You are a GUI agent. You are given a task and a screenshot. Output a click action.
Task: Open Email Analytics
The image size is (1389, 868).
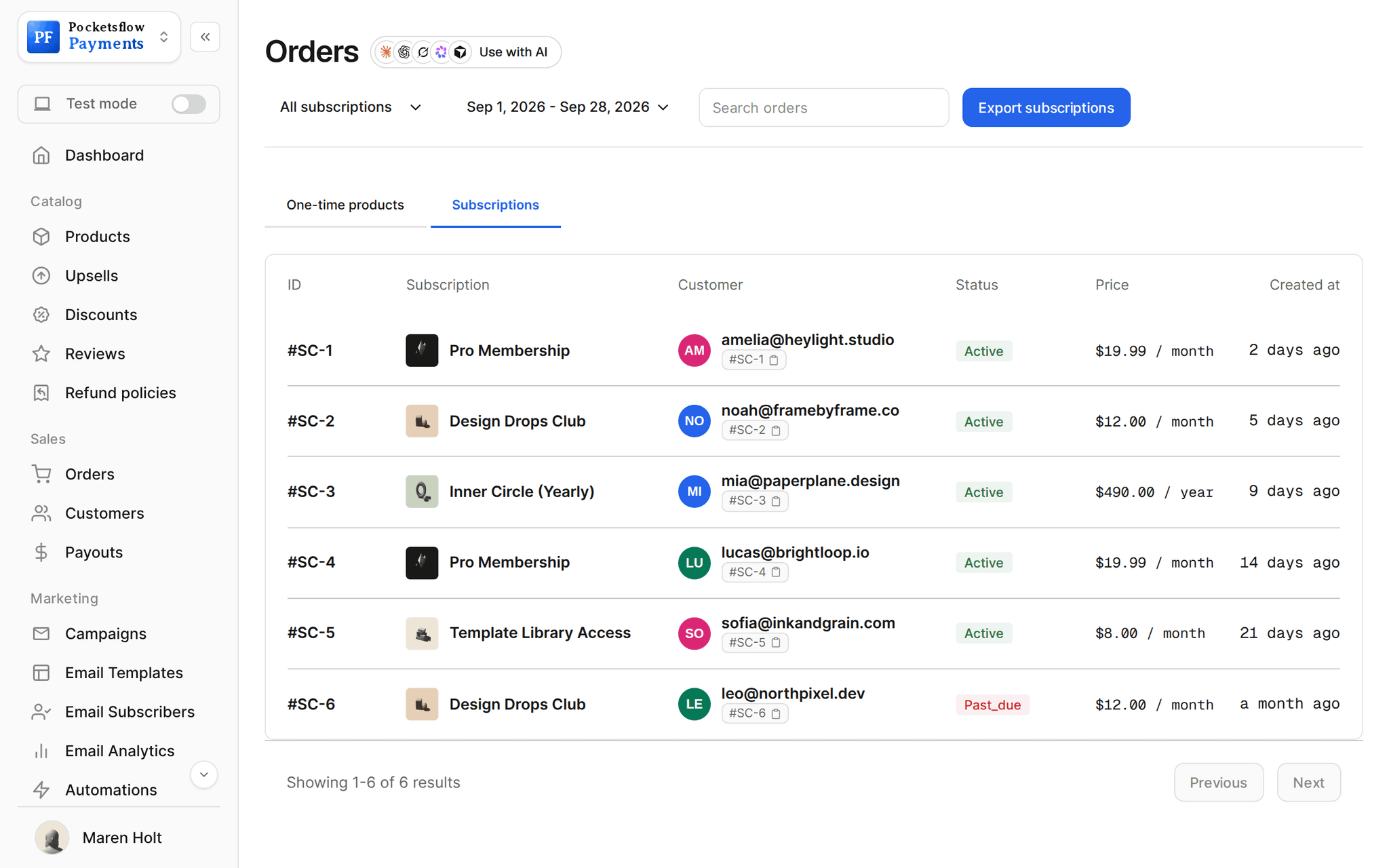(119, 751)
